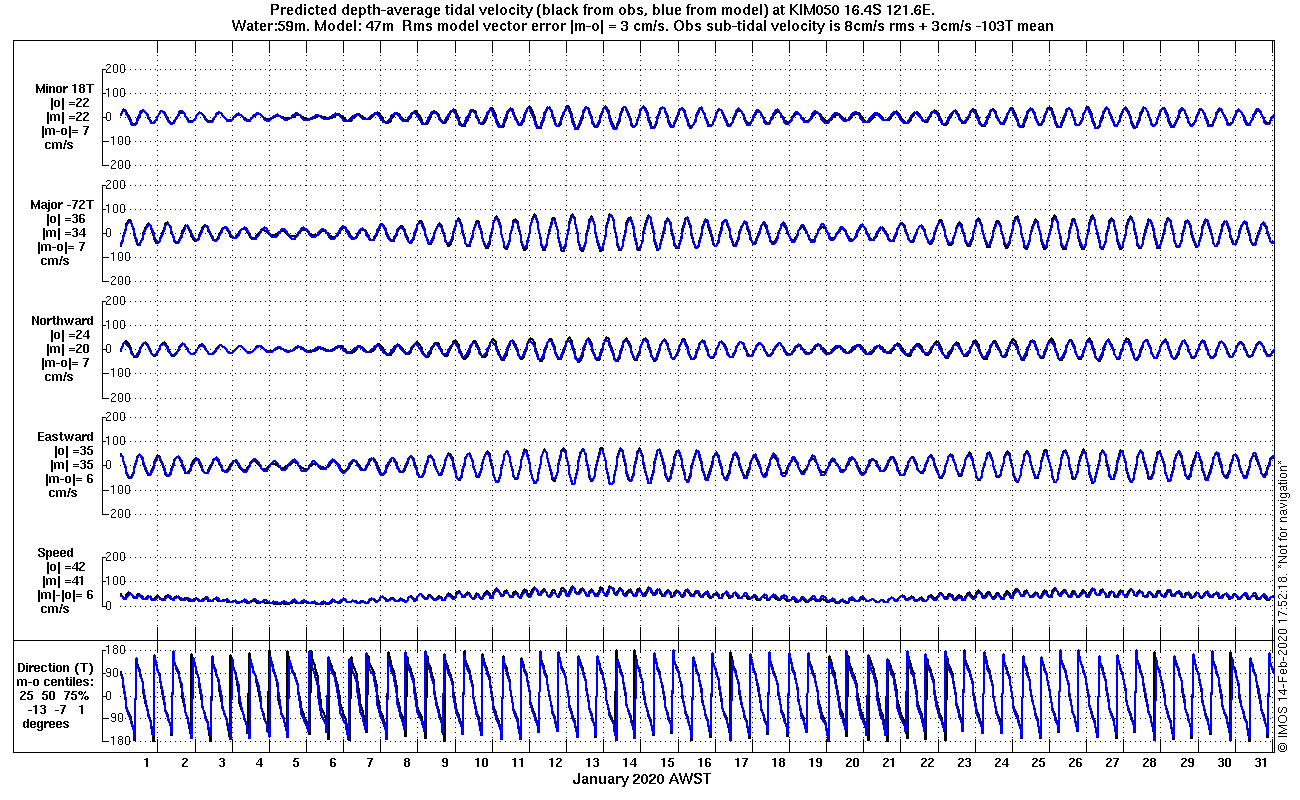
Task: Click day '31' on the date axis
Action: [1262, 763]
